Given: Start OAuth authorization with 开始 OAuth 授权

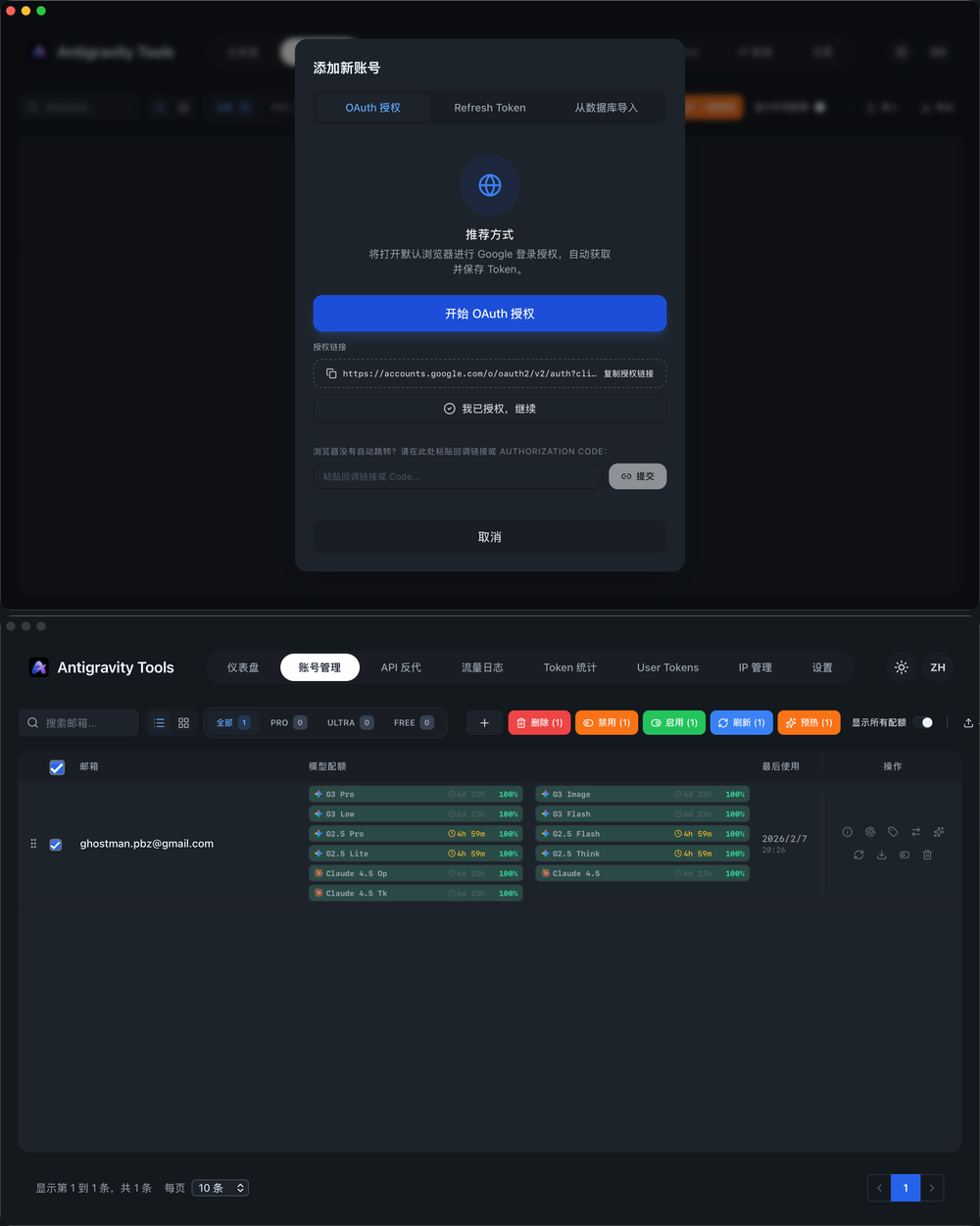Looking at the screenshot, I should (x=489, y=314).
